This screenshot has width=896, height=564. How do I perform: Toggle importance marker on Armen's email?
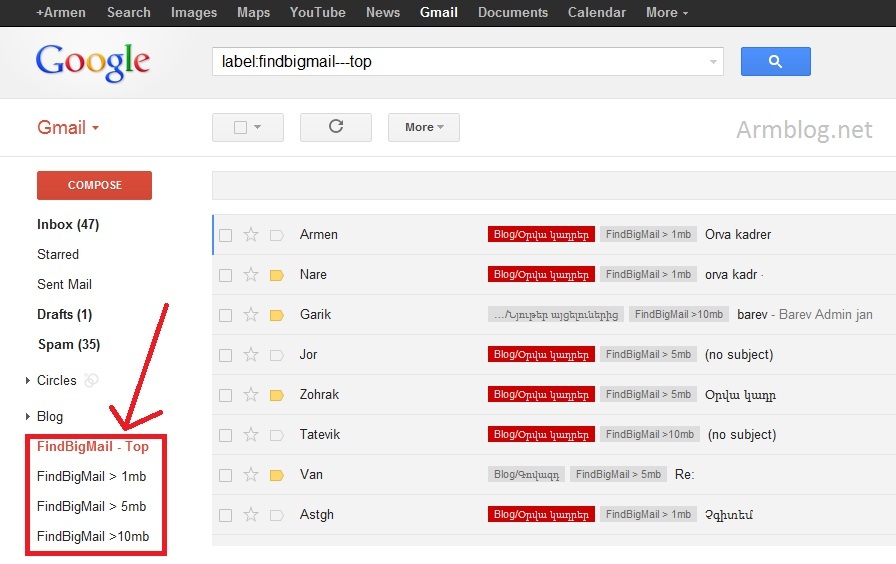(277, 235)
